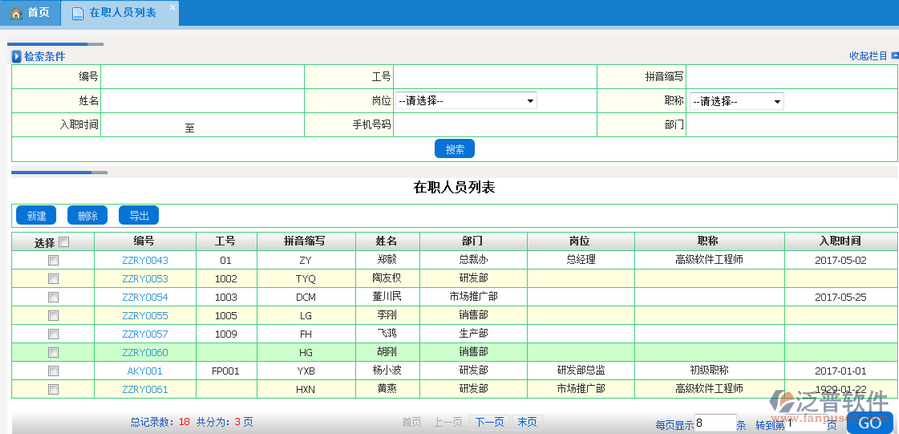Open the 职称 dropdown
This screenshot has height=434, width=899.
click(736, 101)
